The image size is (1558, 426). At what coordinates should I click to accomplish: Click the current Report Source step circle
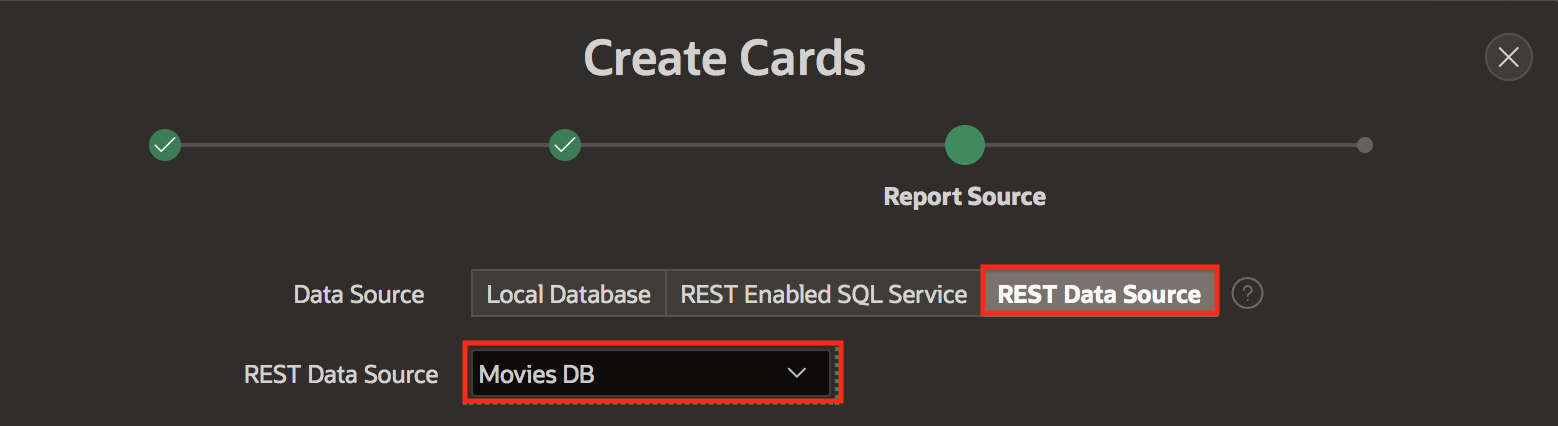[x=964, y=145]
